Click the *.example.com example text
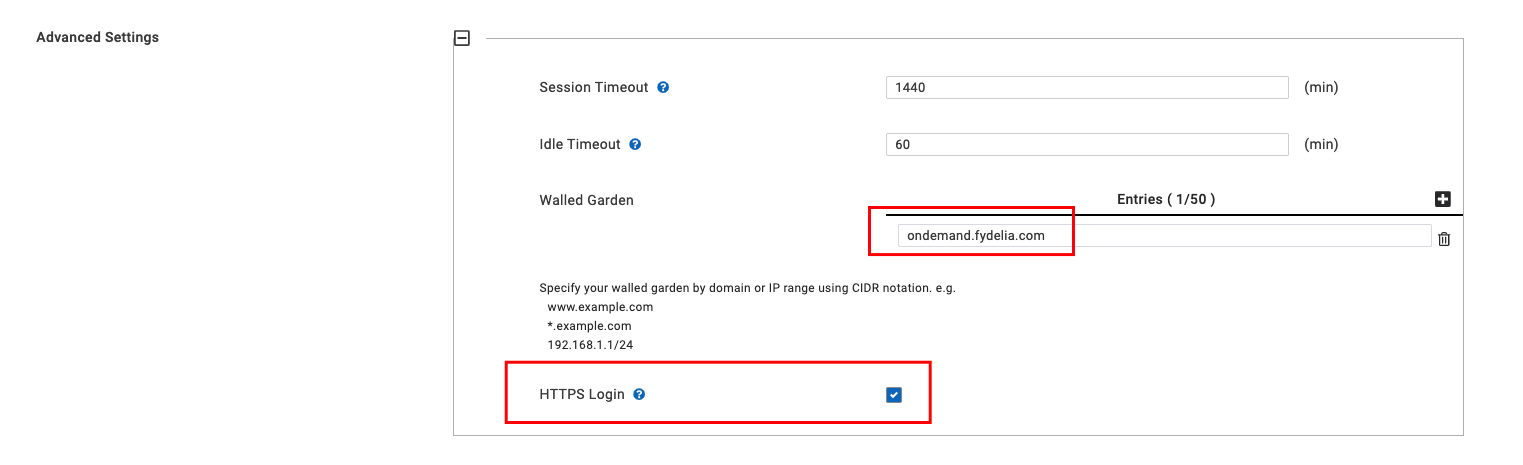1523x465 pixels. point(589,326)
